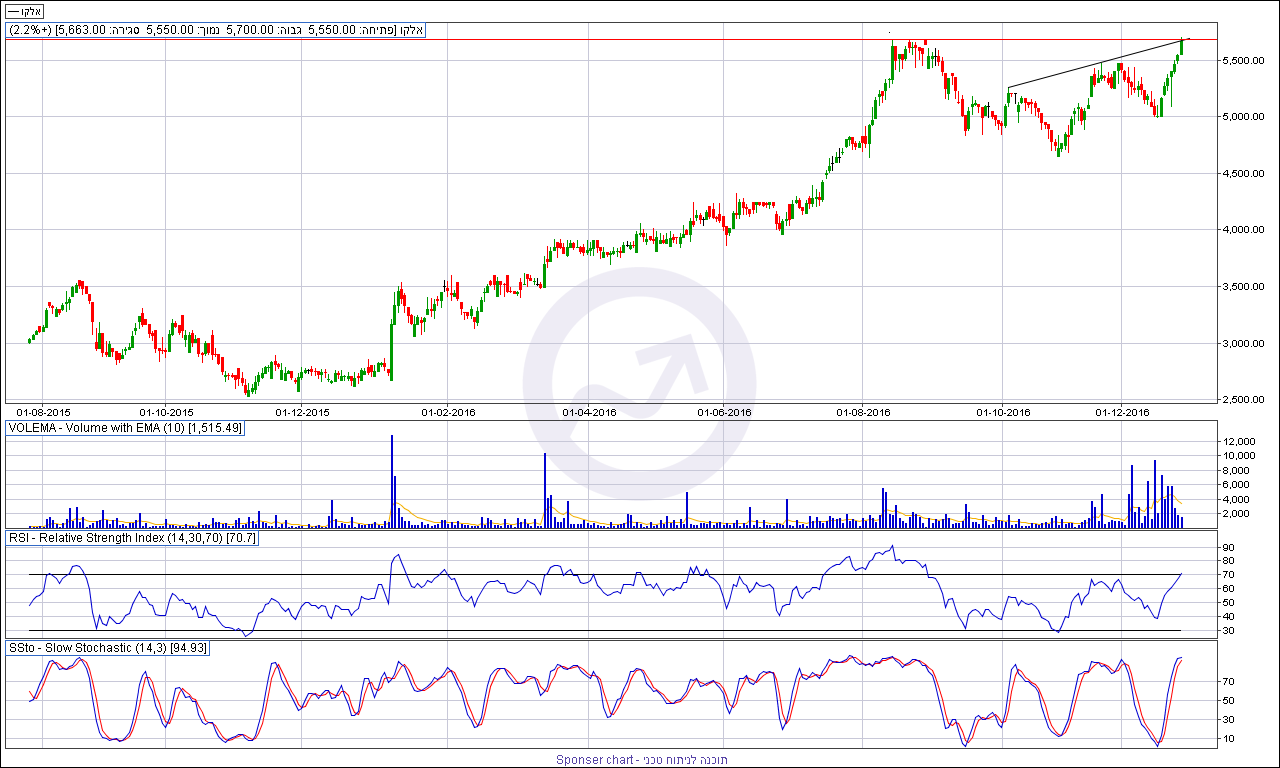Click the VOLEMA Volume with EMA panel title
The height and width of the screenshot is (768, 1280).
tap(125, 428)
